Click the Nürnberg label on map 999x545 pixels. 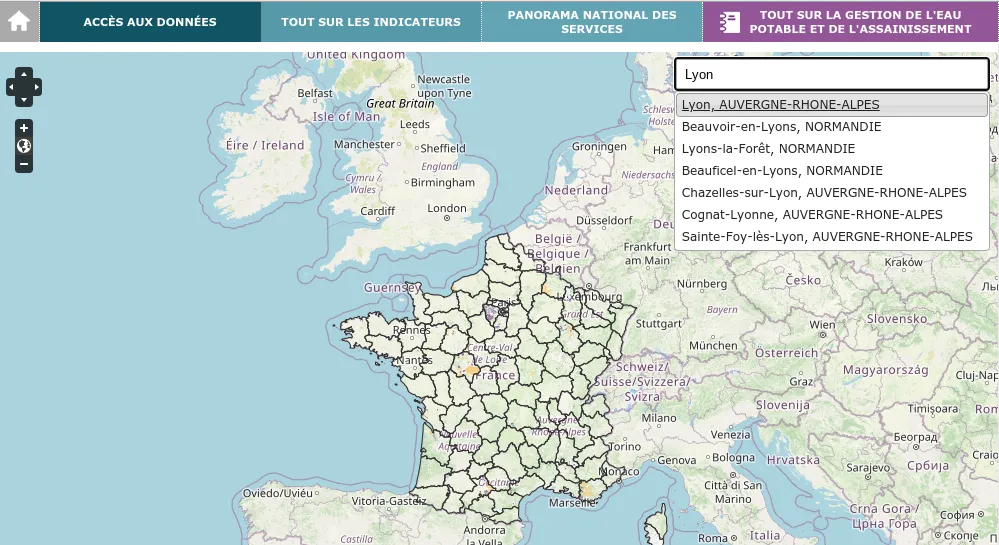(701, 284)
